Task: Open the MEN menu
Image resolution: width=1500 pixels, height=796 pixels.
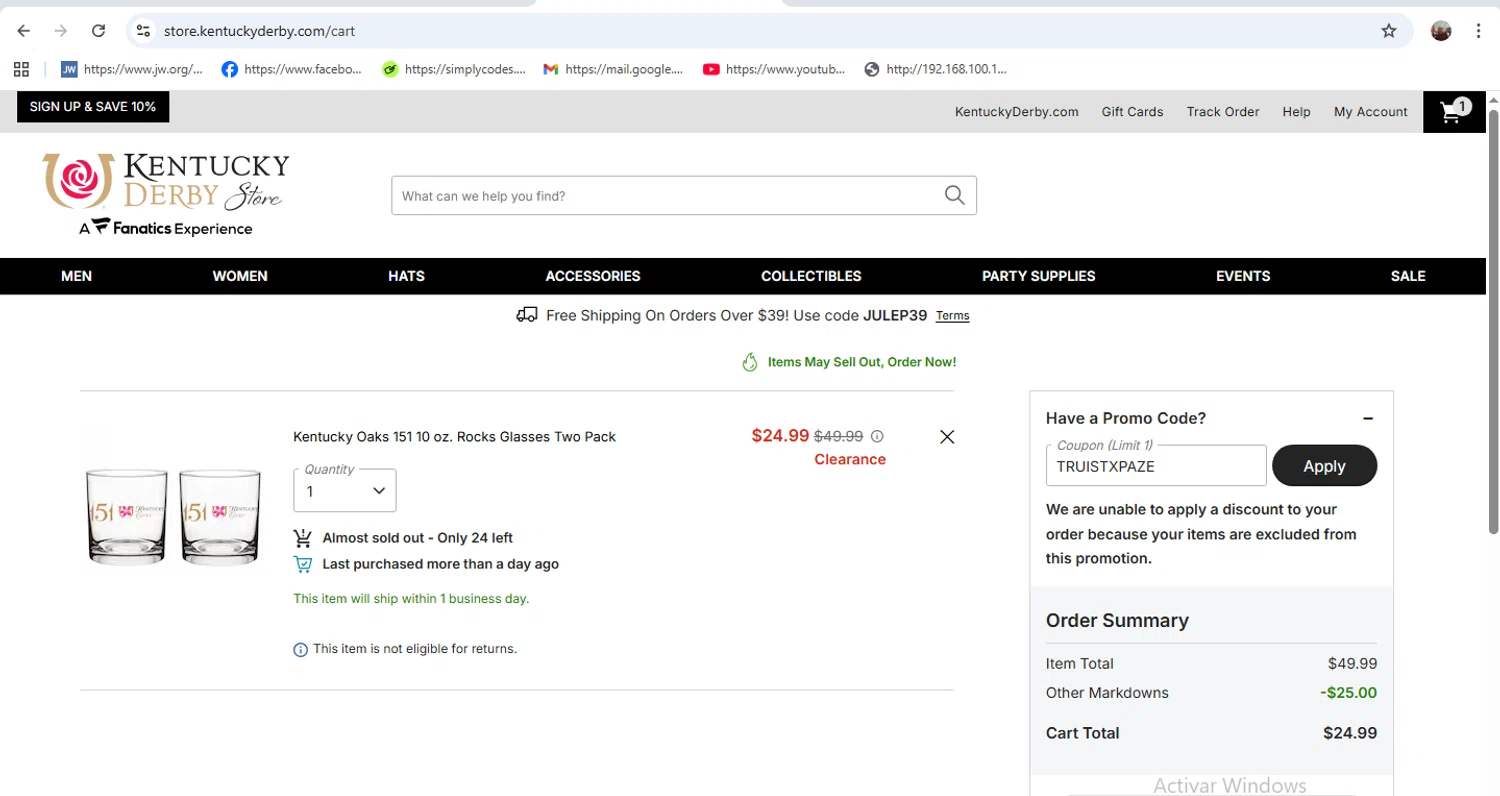Action: [x=76, y=276]
